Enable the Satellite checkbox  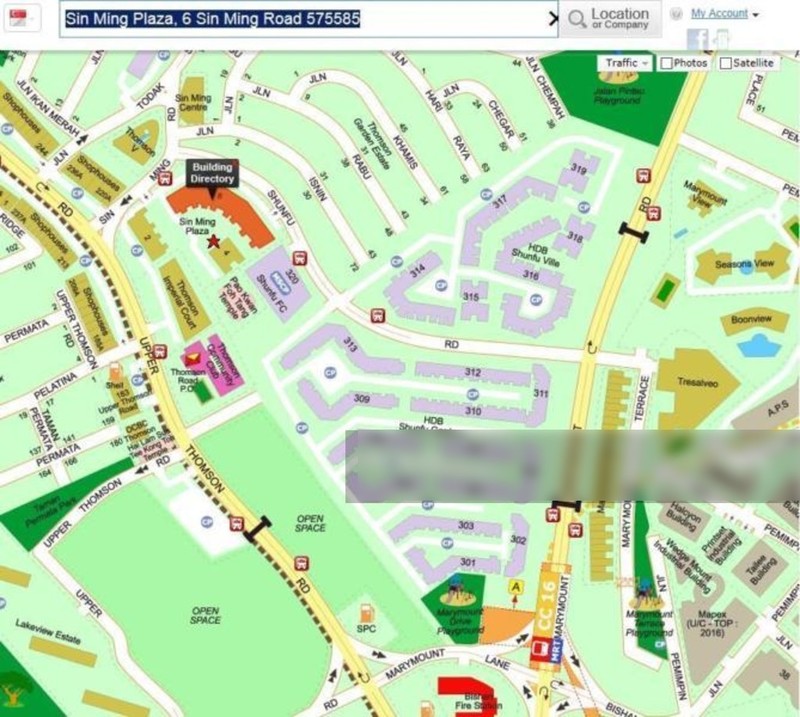point(725,63)
